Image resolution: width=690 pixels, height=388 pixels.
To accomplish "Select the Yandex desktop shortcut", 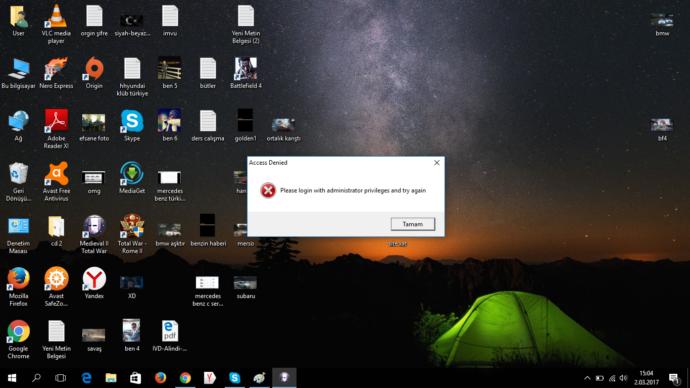I will (94, 283).
